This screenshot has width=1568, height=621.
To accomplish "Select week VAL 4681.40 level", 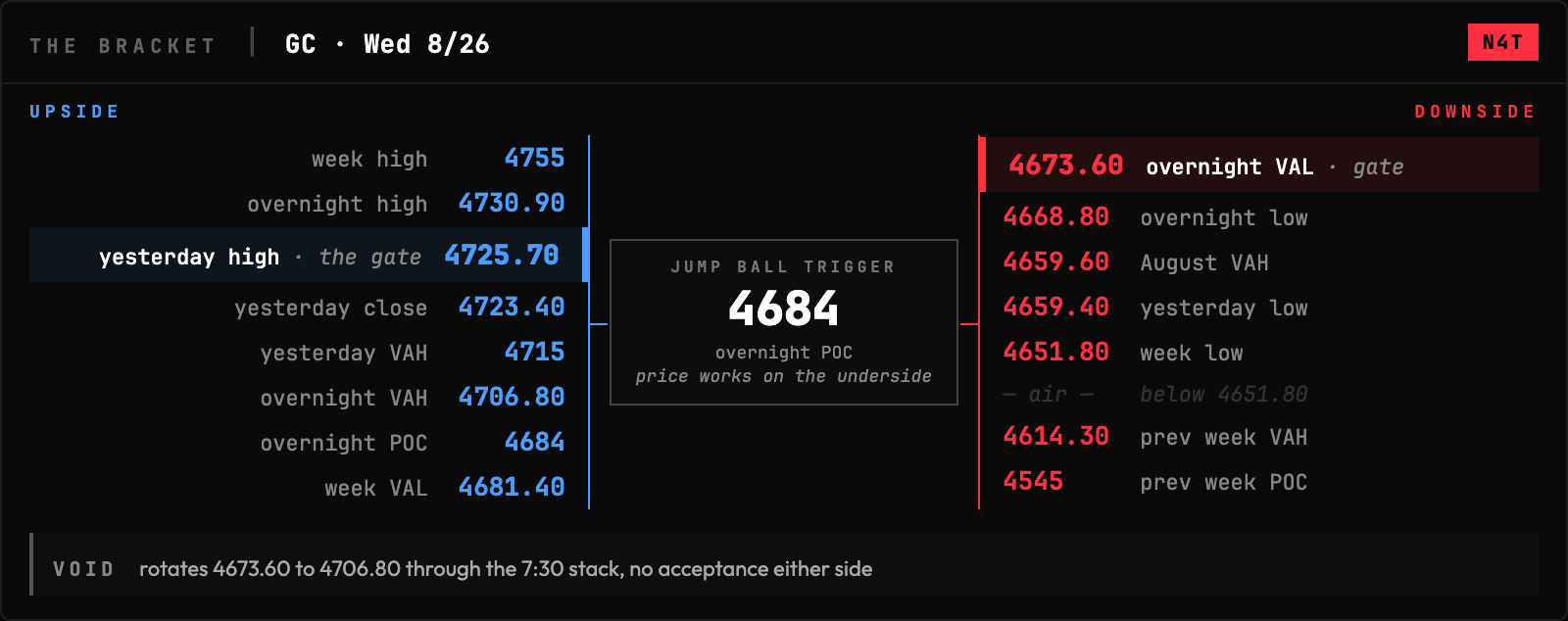I will click(308, 487).
